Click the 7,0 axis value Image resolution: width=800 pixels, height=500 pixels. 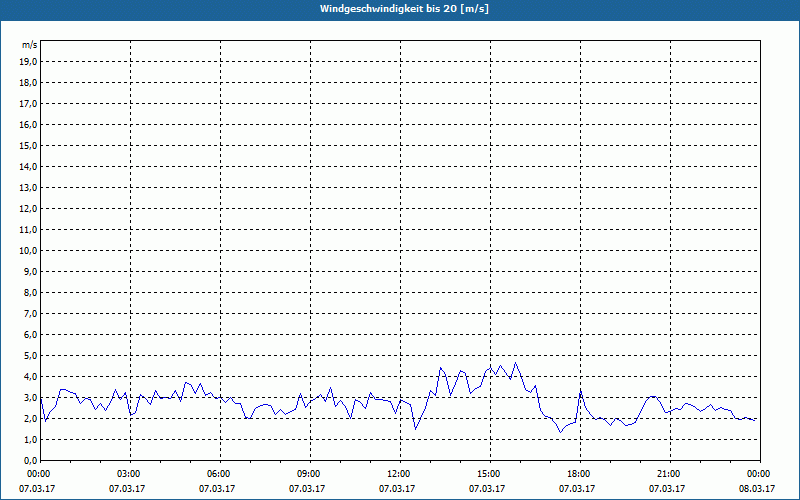coord(30,314)
